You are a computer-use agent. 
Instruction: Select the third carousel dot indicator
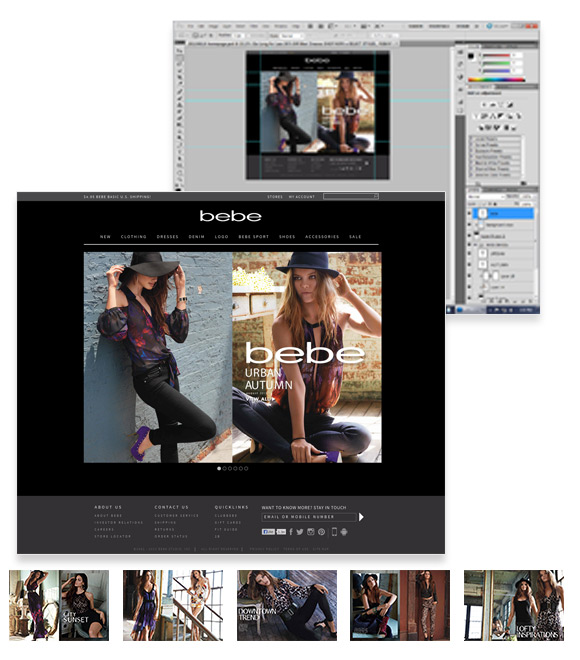(230, 468)
